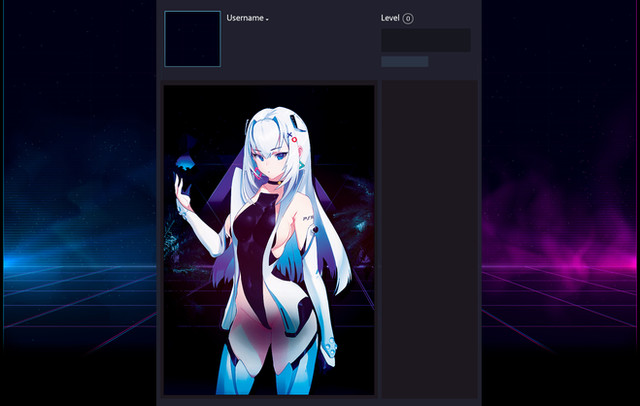The image size is (640, 406).
Task: Click the small blue button under Level box
Action: (x=404, y=62)
